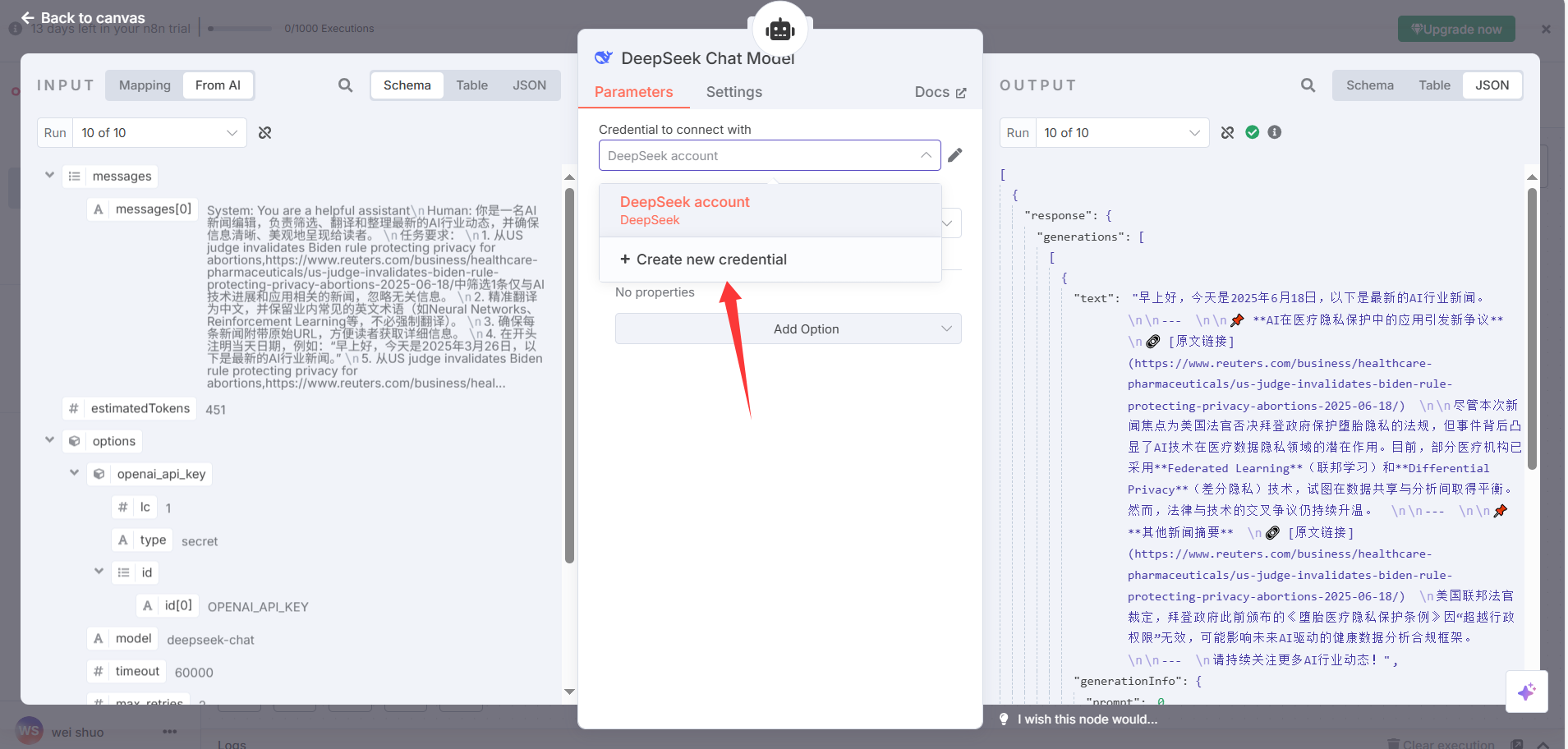Switch input view to Table

[471, 85]
